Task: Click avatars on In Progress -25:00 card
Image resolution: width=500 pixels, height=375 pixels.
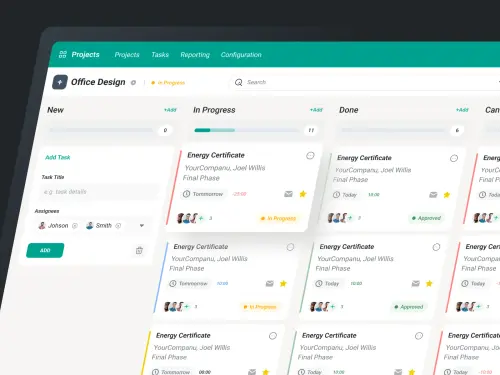Action: click(187, 218)
